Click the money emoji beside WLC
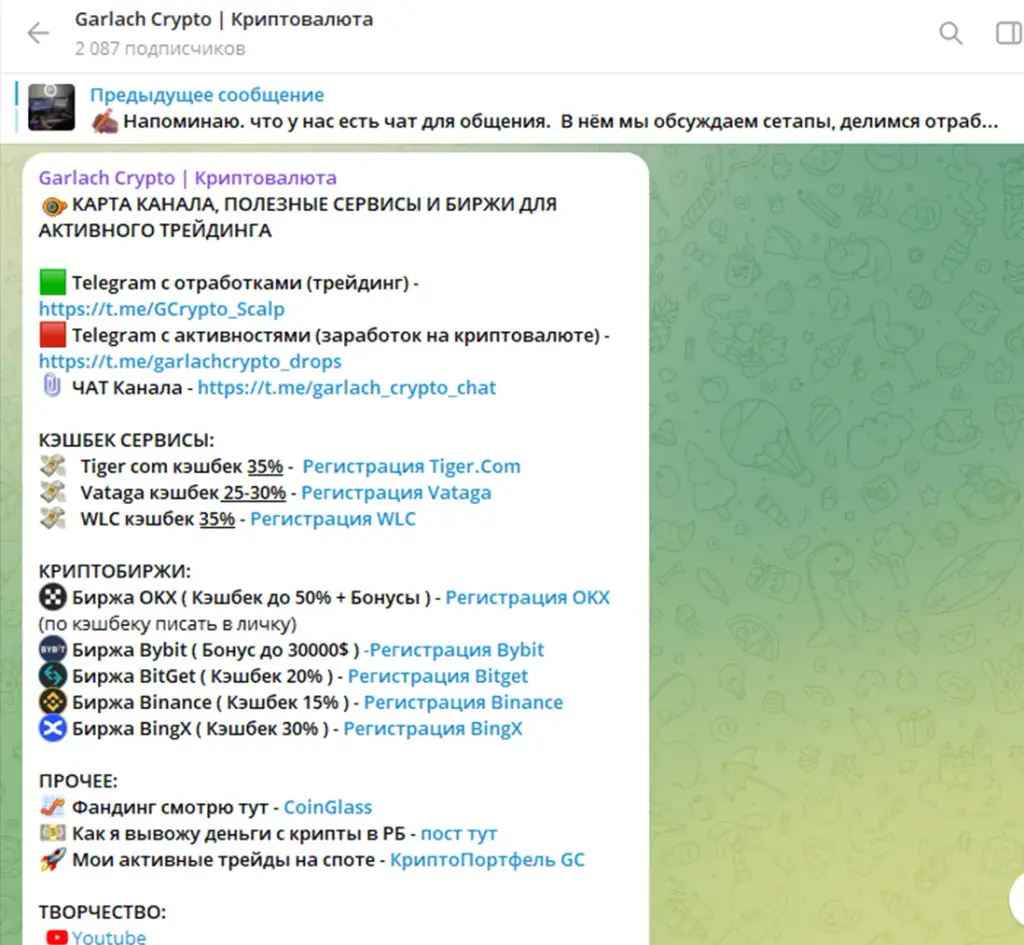 (52, 518)
